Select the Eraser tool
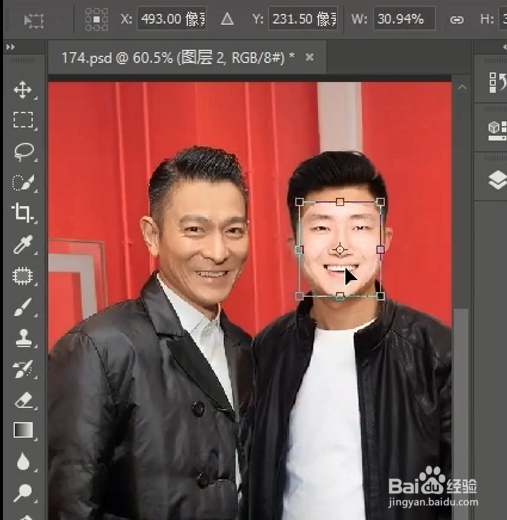Screen dimensions: 507x520 23,400
